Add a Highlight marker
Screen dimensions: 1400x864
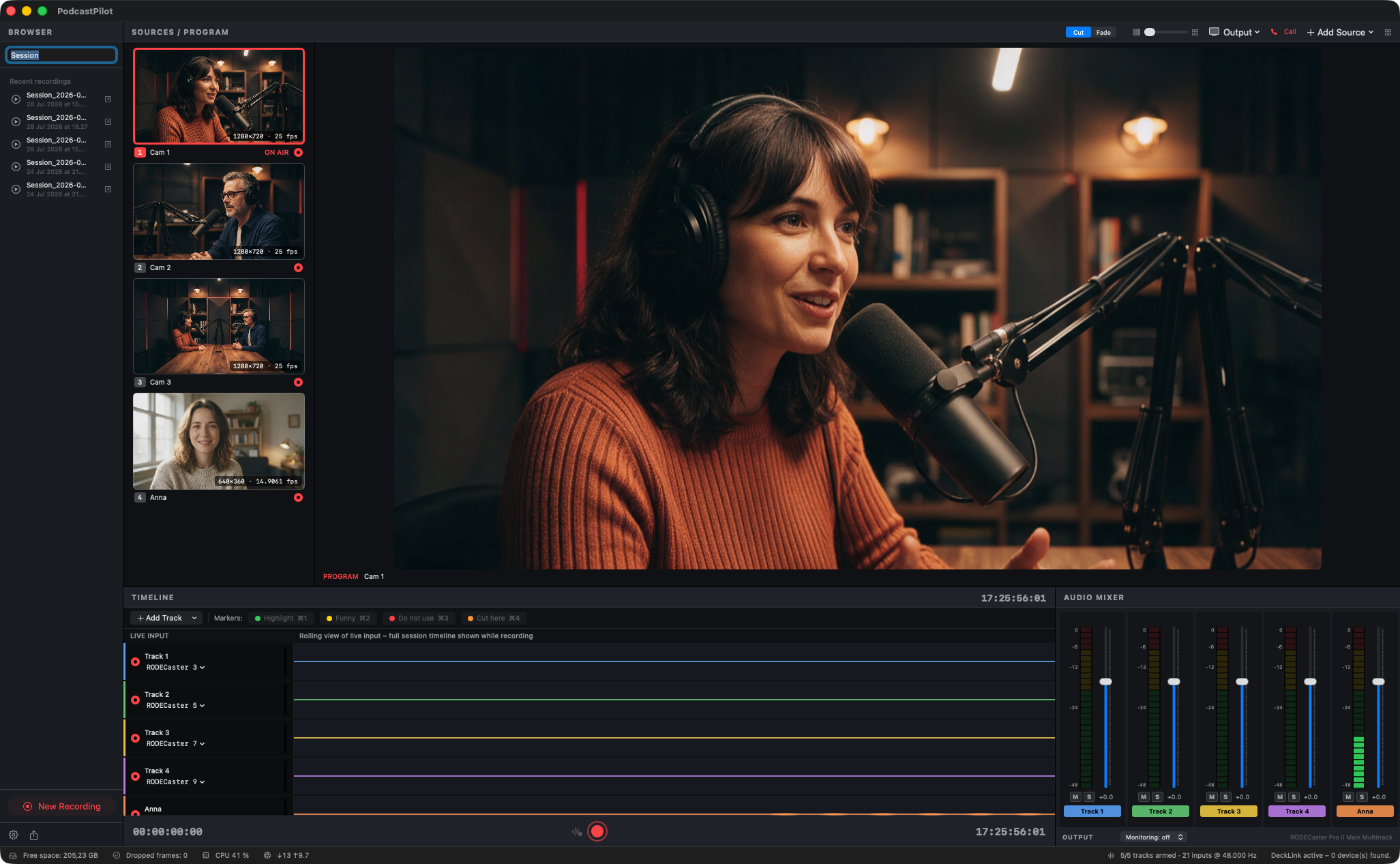[281, 619]
